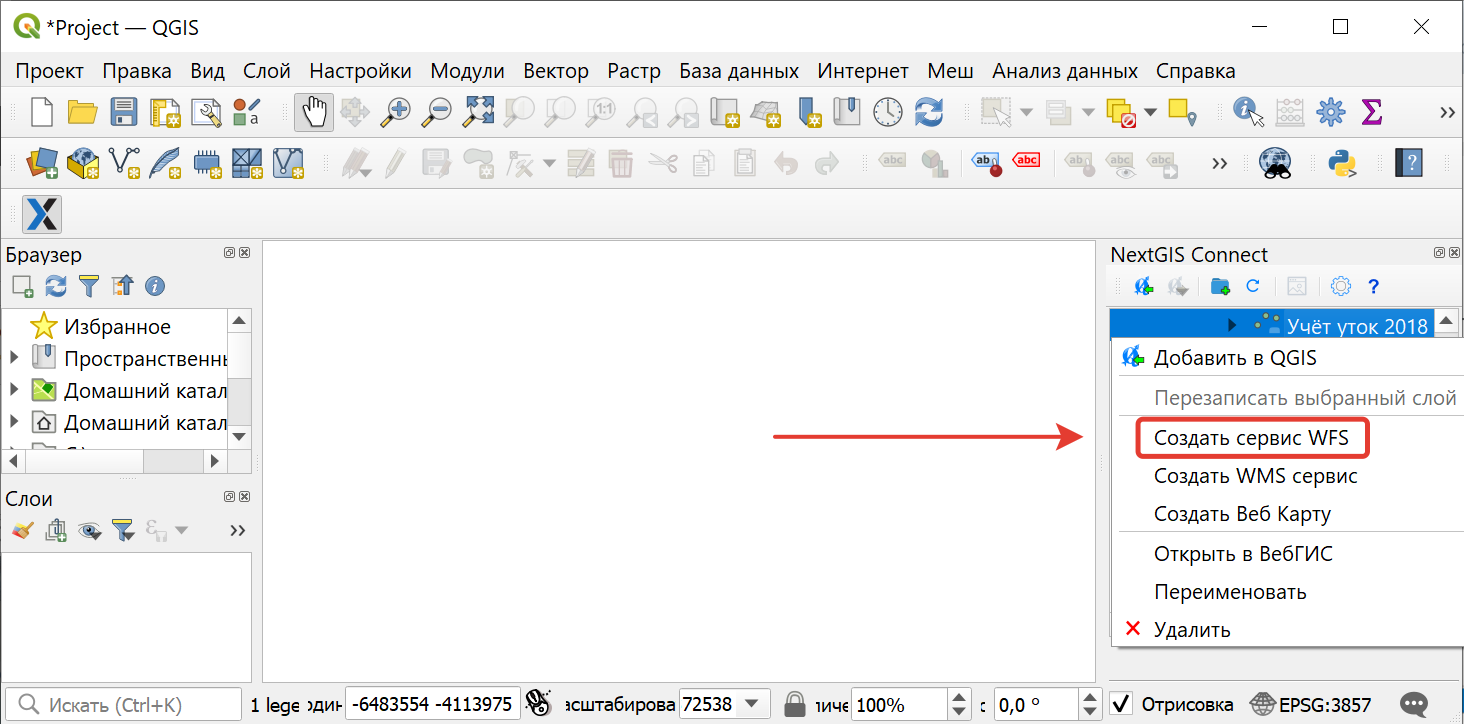
Task: Toggle the scale lock padlock icon
Action: tap(795, 704)
